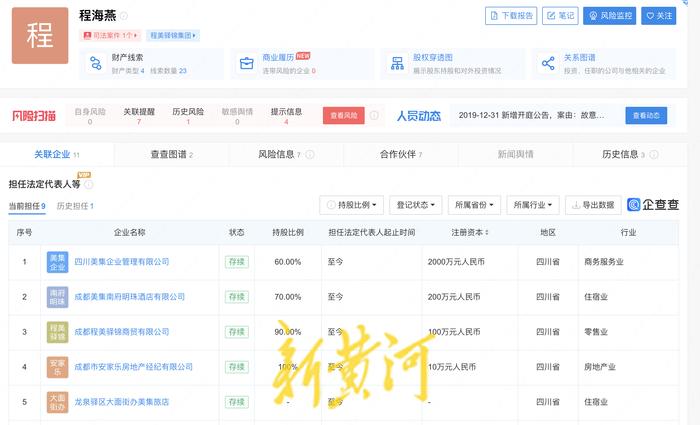Screen dimensions: 700x425
Task: Switch to the 风险信息 tab
Action: [x=286, y=154]
